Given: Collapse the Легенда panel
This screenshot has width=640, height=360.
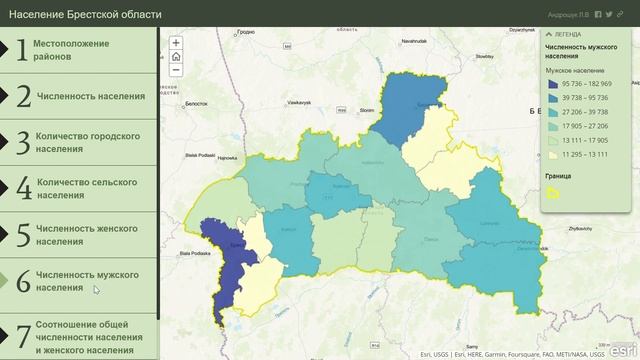Looking at the screenshot, I should pos(549,34).
